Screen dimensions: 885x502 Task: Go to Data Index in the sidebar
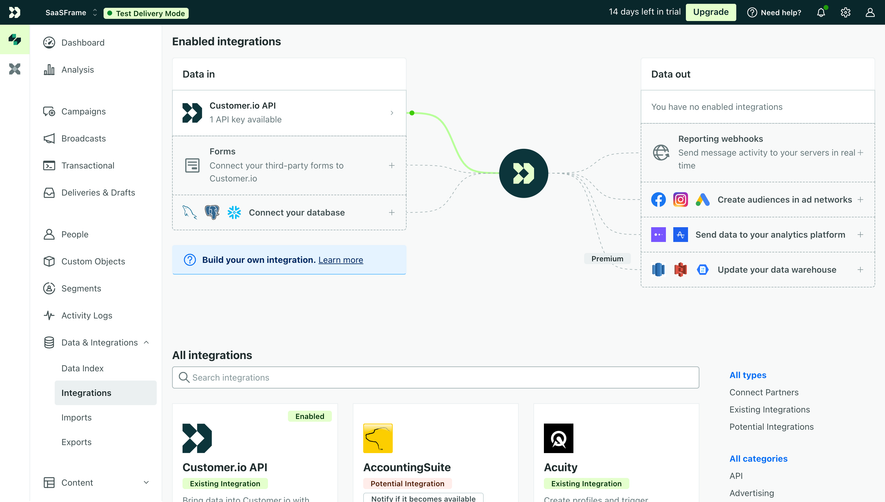point(82,368)
